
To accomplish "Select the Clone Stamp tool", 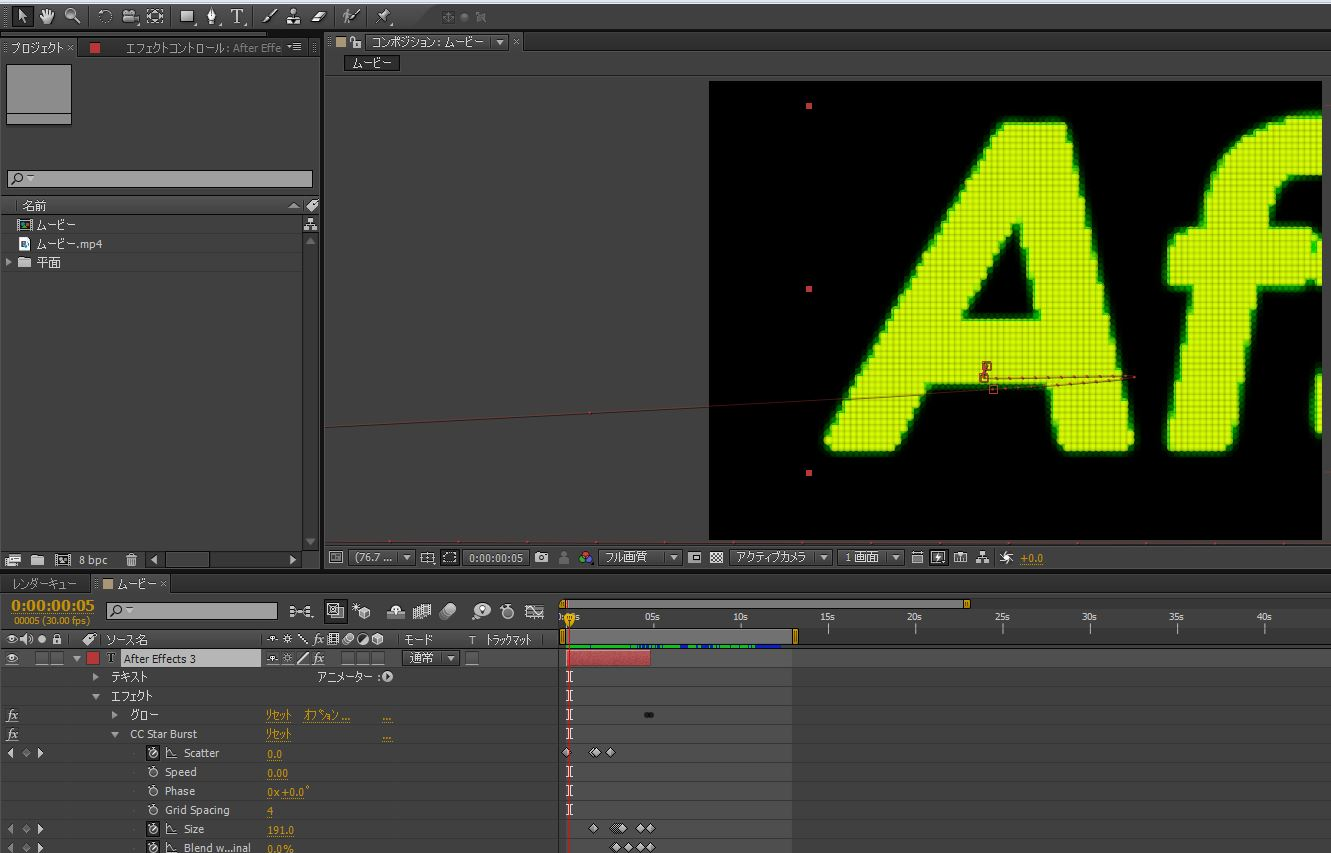I will [x=293, y=16].
